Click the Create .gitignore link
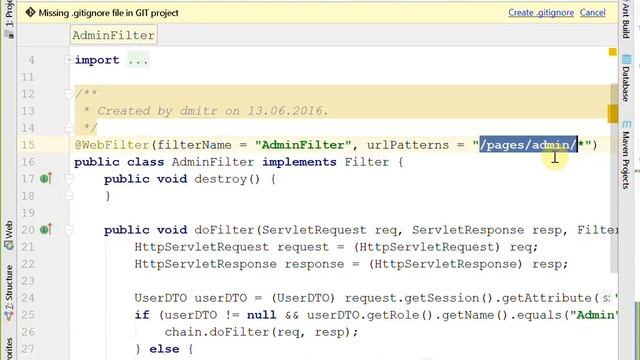640x360 pixels. 541,13
